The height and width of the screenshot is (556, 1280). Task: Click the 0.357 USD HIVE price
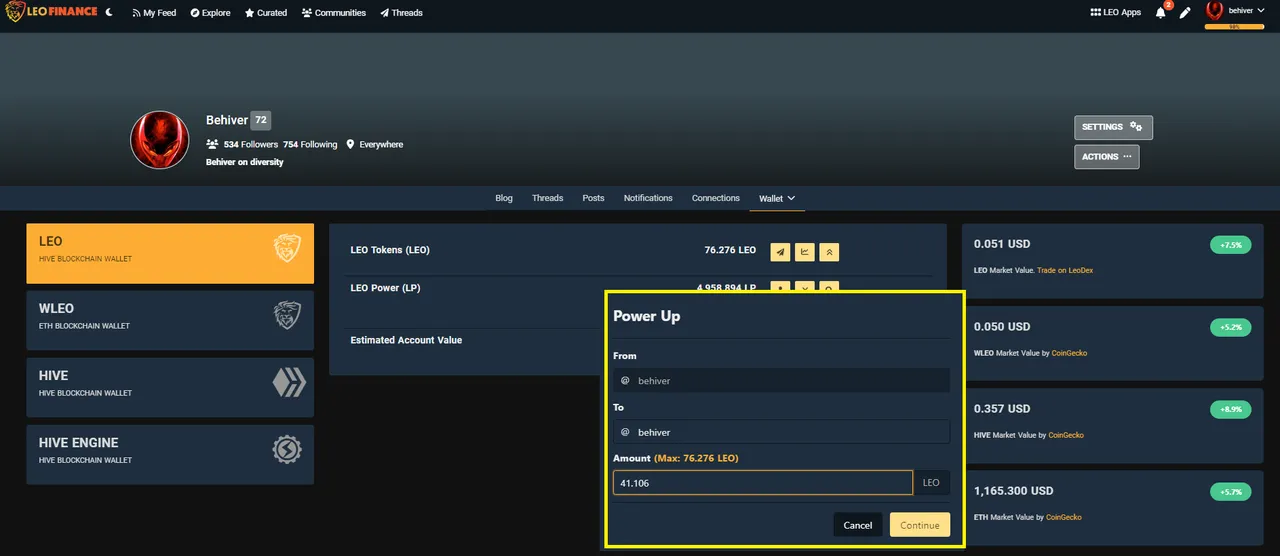point(1002,409)
